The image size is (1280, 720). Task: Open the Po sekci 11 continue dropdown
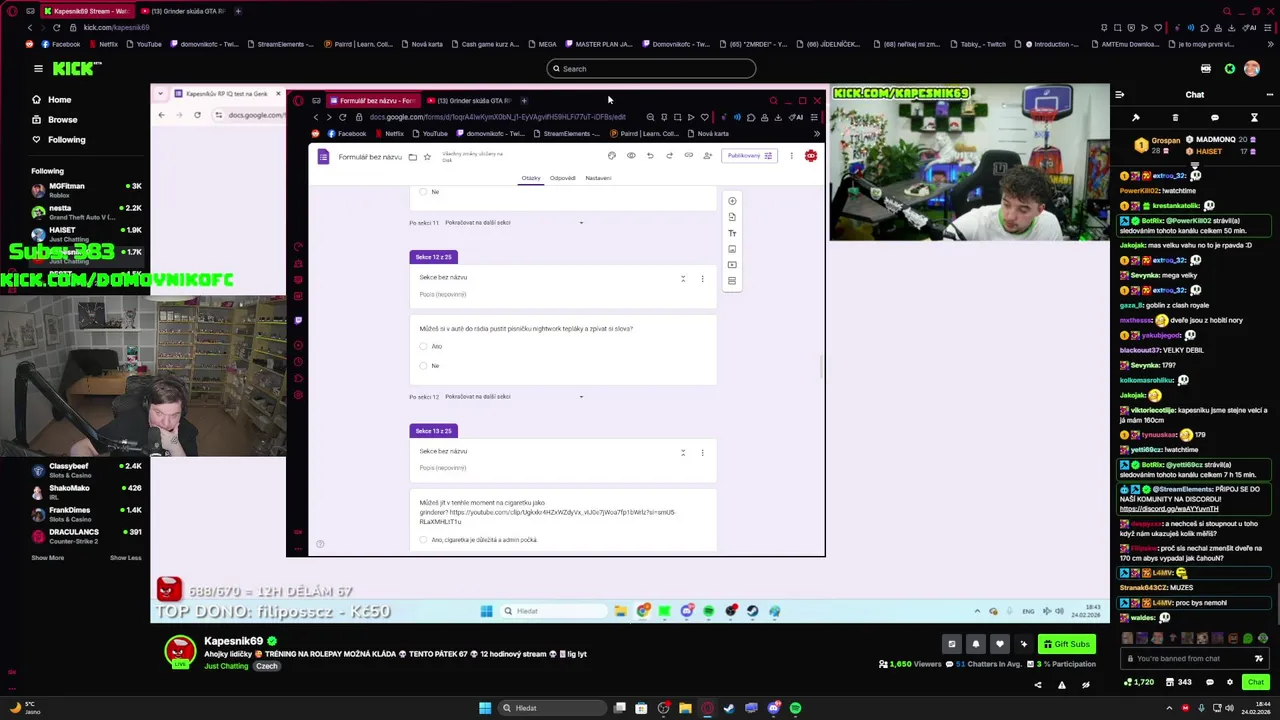click(515, 223)
